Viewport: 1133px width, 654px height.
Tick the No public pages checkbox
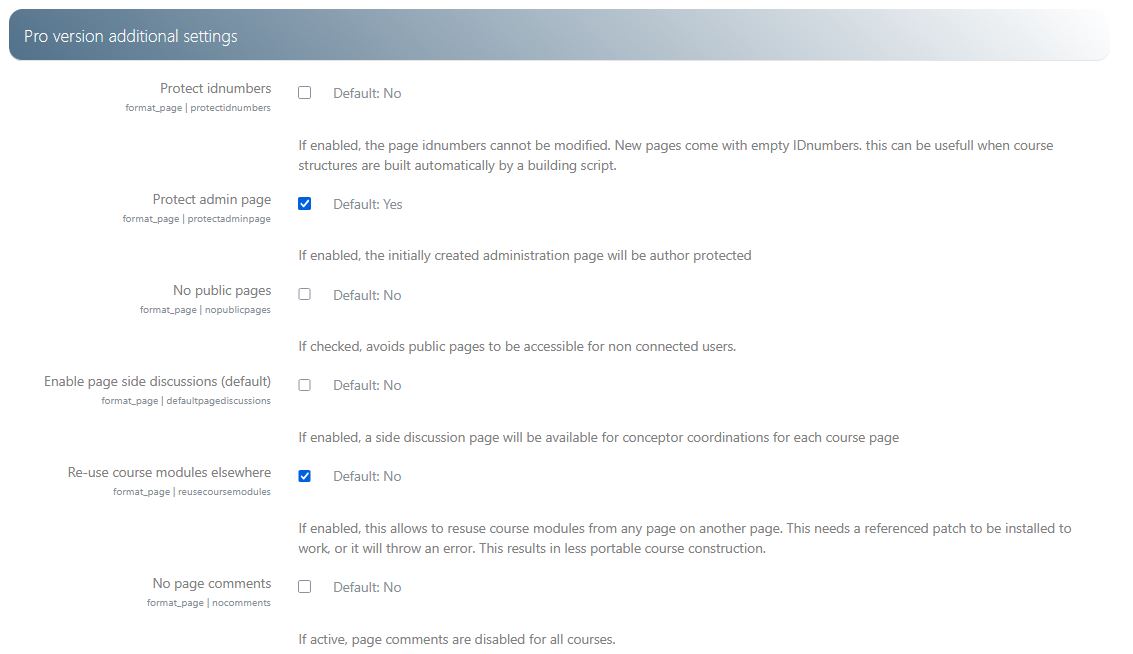(x=305, y=295)
